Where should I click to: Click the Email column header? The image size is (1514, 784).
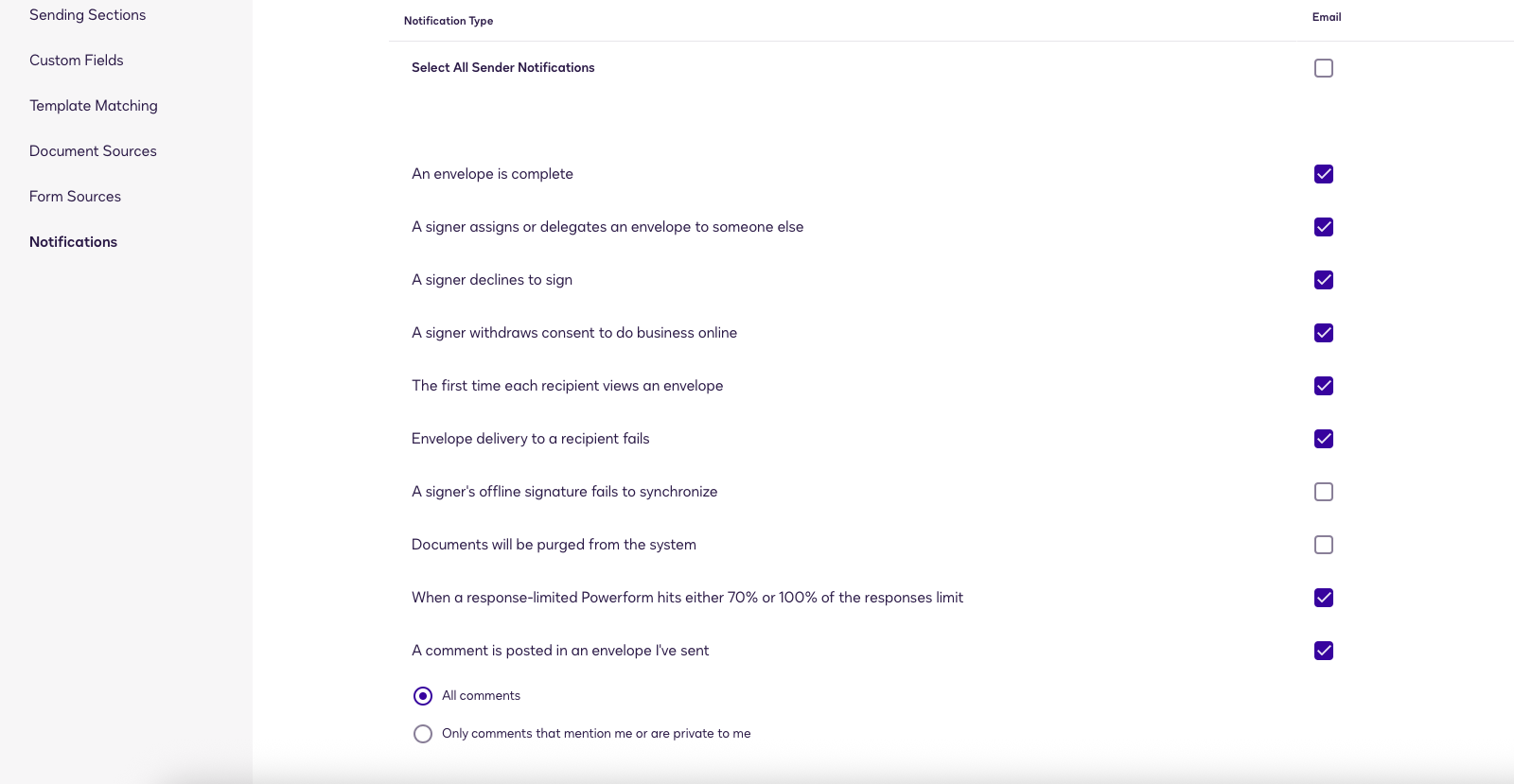click(1327, 17)
